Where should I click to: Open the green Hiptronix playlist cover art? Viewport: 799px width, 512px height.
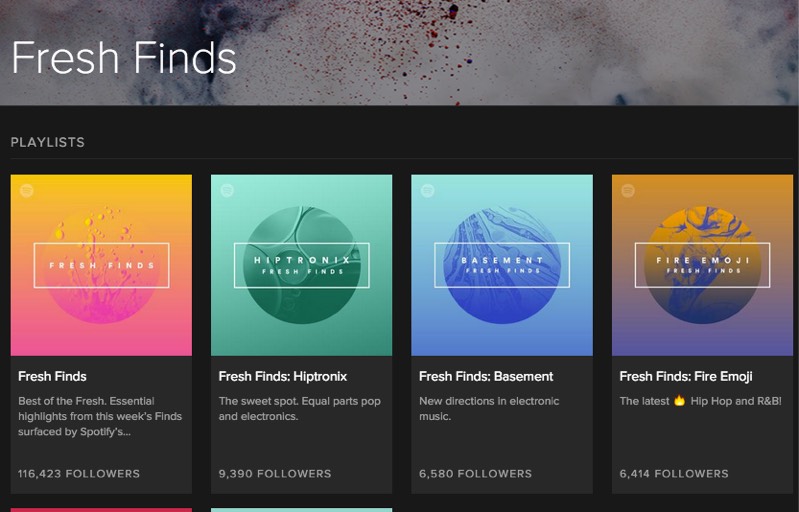(x=301, y=265)
